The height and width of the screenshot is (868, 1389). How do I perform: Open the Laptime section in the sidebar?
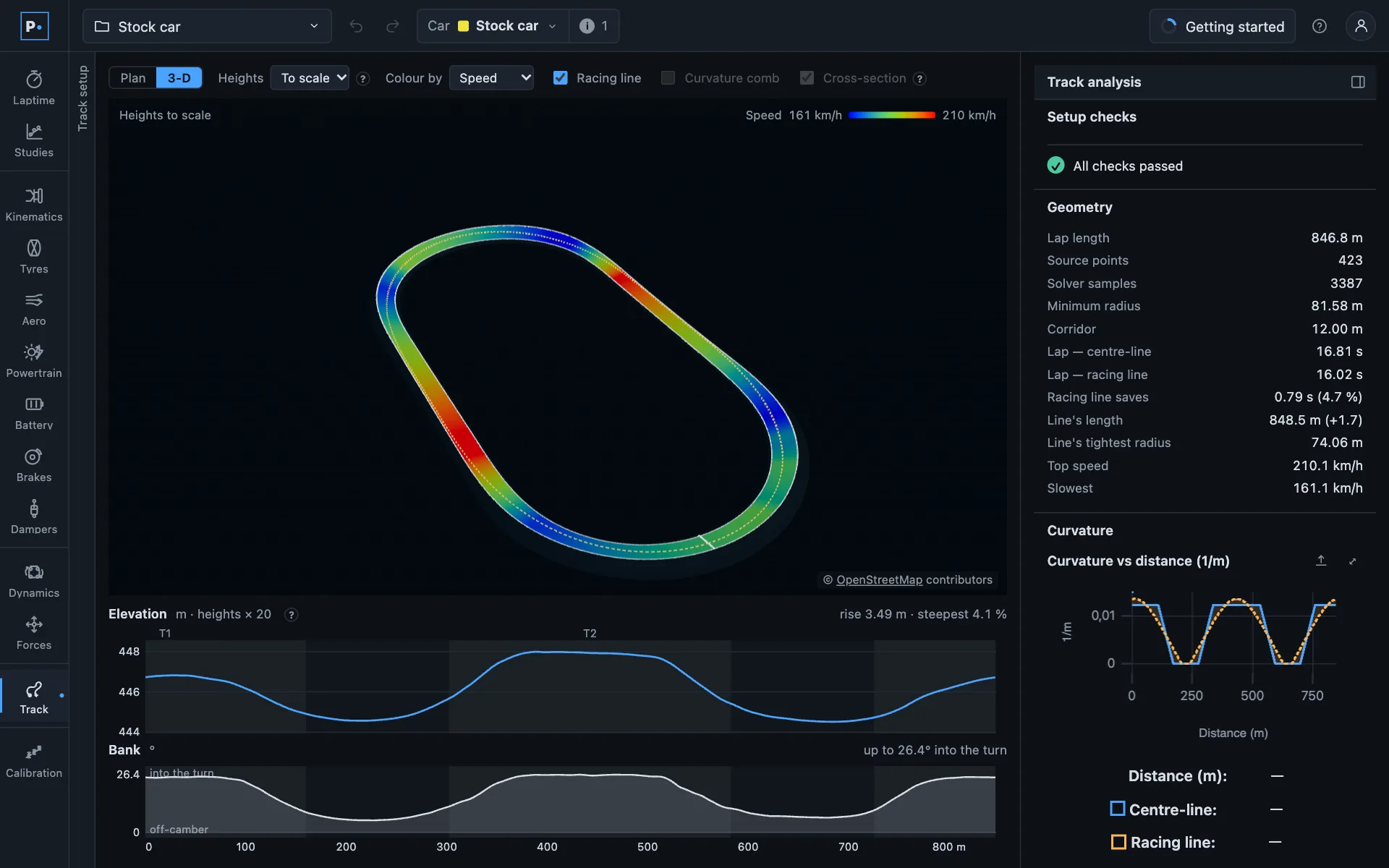(x=34, y=88)
